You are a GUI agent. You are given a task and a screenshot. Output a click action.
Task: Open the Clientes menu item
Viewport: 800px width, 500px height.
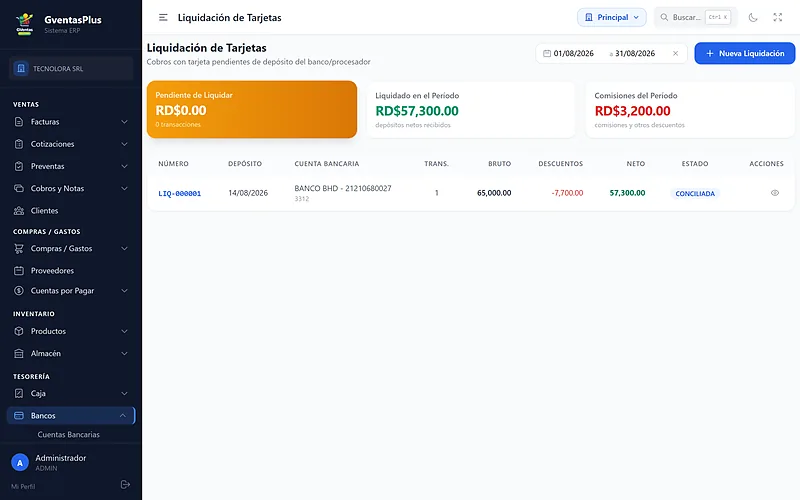[x=71, y=211]
